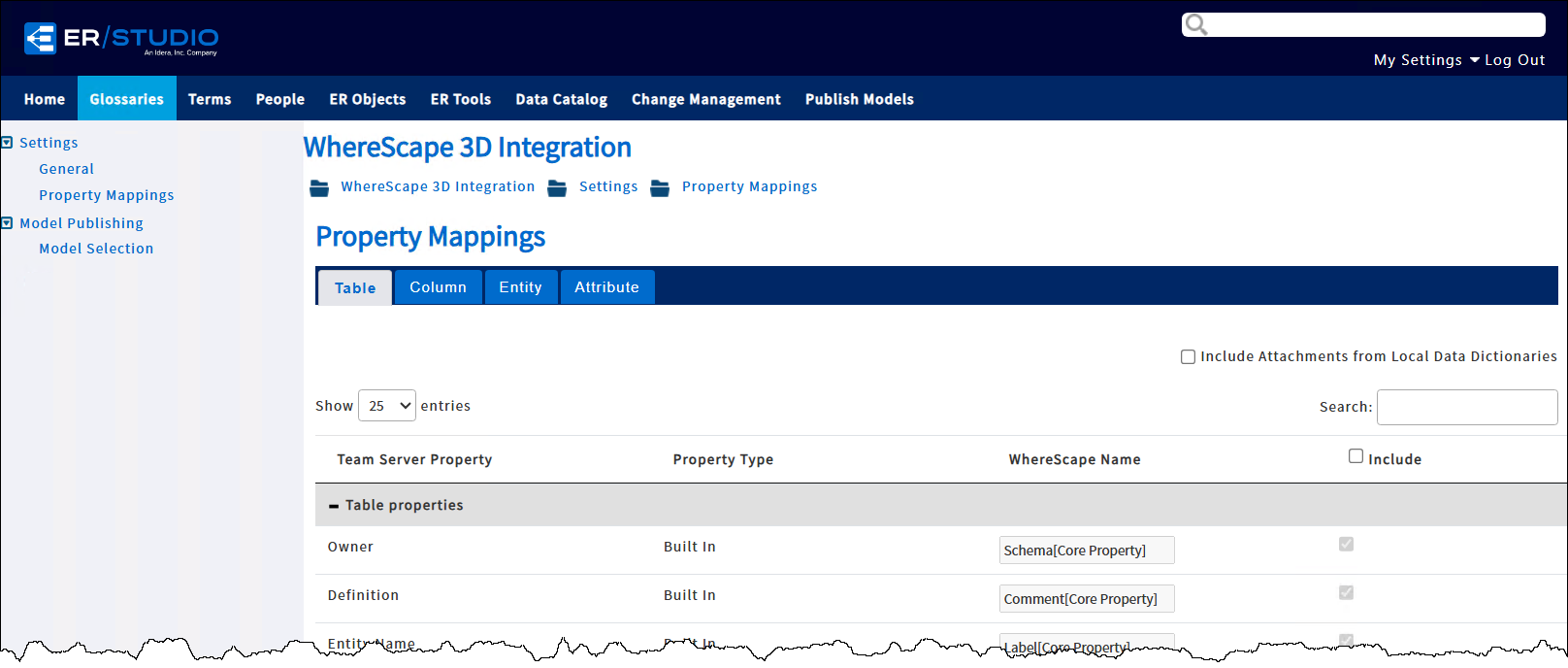Enable Include Attachments from Local Data Dictionaries
Viewport: 1568px width, 668px height.
(x=1188, y=357)
